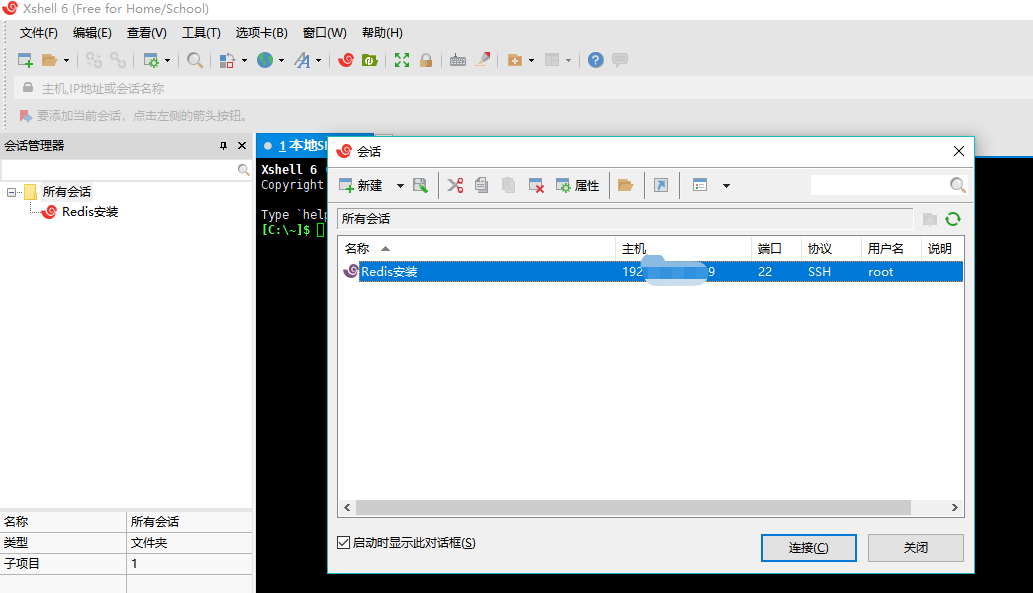Click the paste icon in session dialog toolbar
The height and width of the screenshot is (593, 1033).
509,185
